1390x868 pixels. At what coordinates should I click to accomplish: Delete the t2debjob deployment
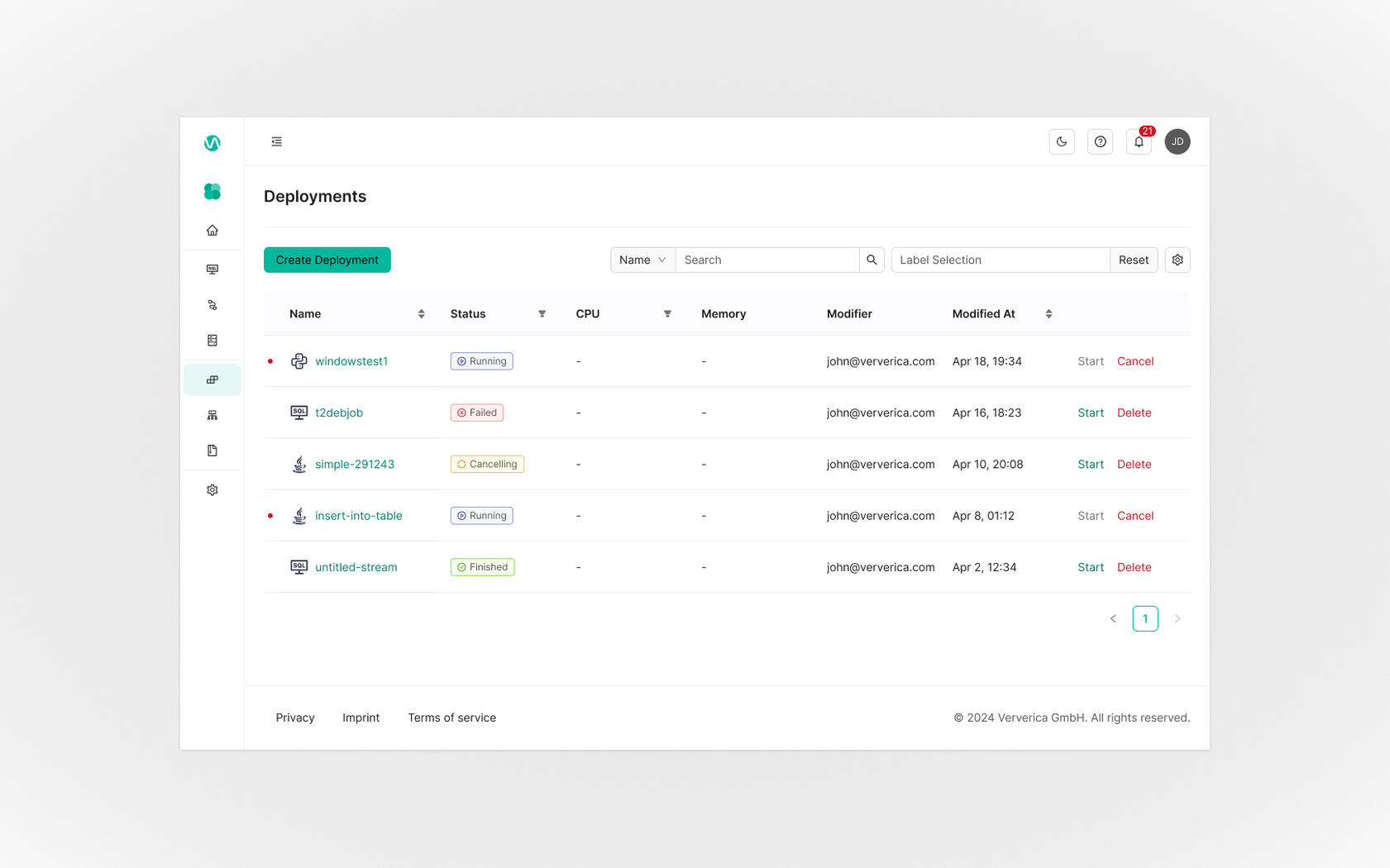click(1134, 413)
